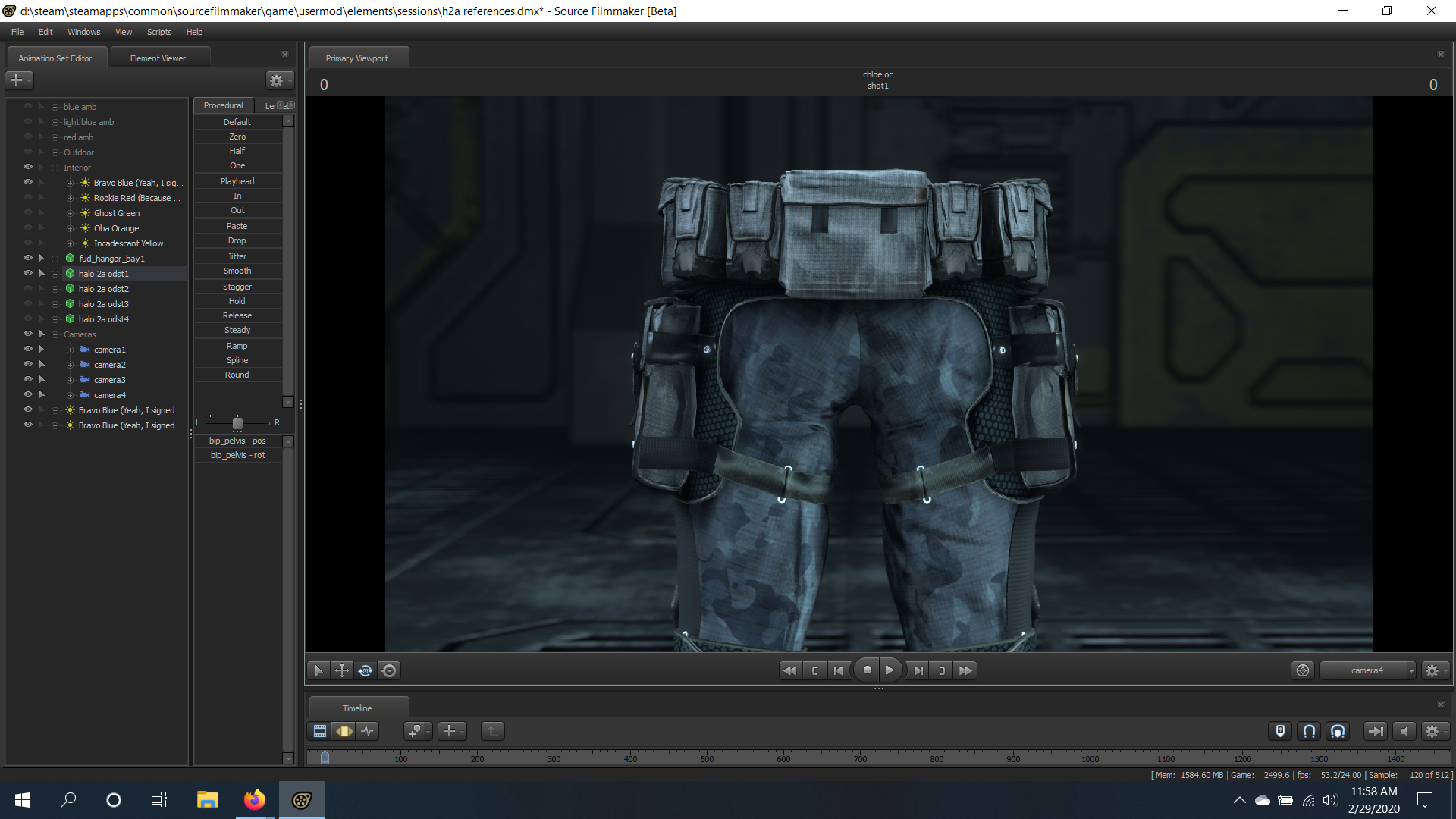Apply the Jitter preset
Viewport: 1456px width, 819px height.
[237, 256]
